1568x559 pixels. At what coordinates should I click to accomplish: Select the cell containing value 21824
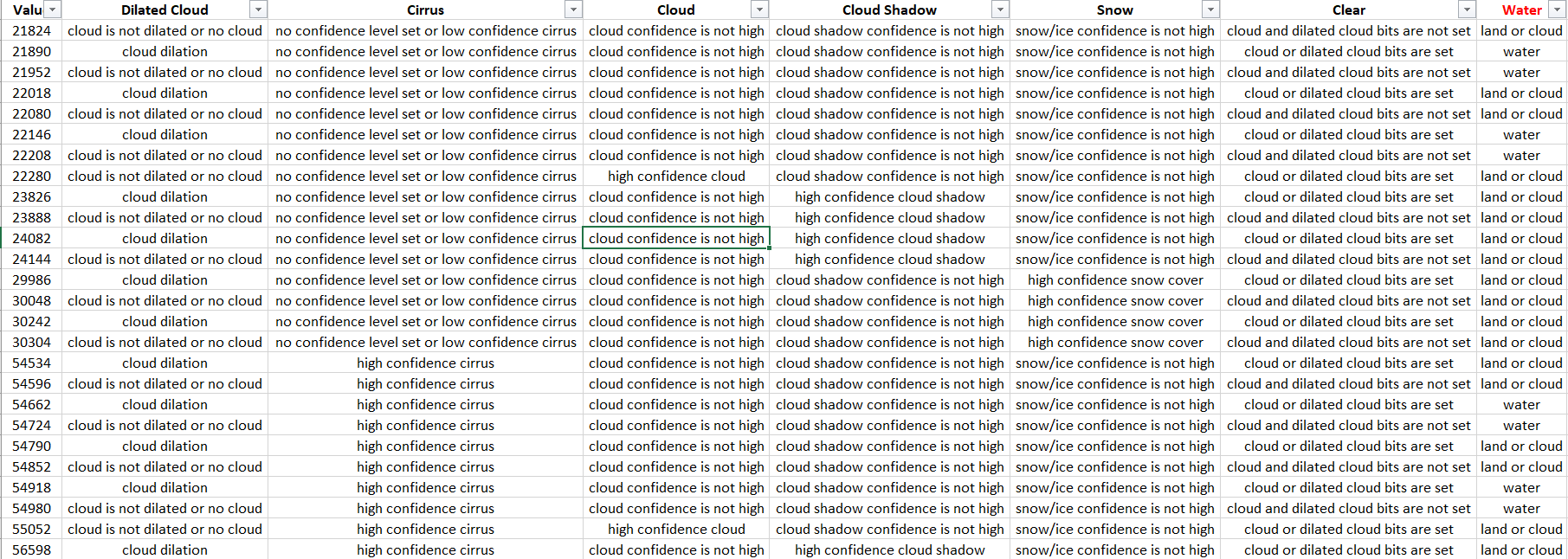(x=31, y=31)
